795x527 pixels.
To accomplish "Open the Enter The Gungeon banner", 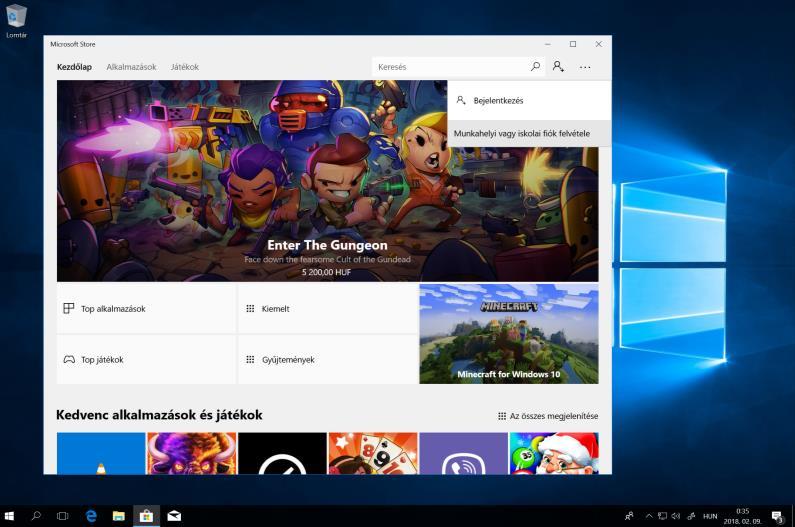I will [328, 181].
